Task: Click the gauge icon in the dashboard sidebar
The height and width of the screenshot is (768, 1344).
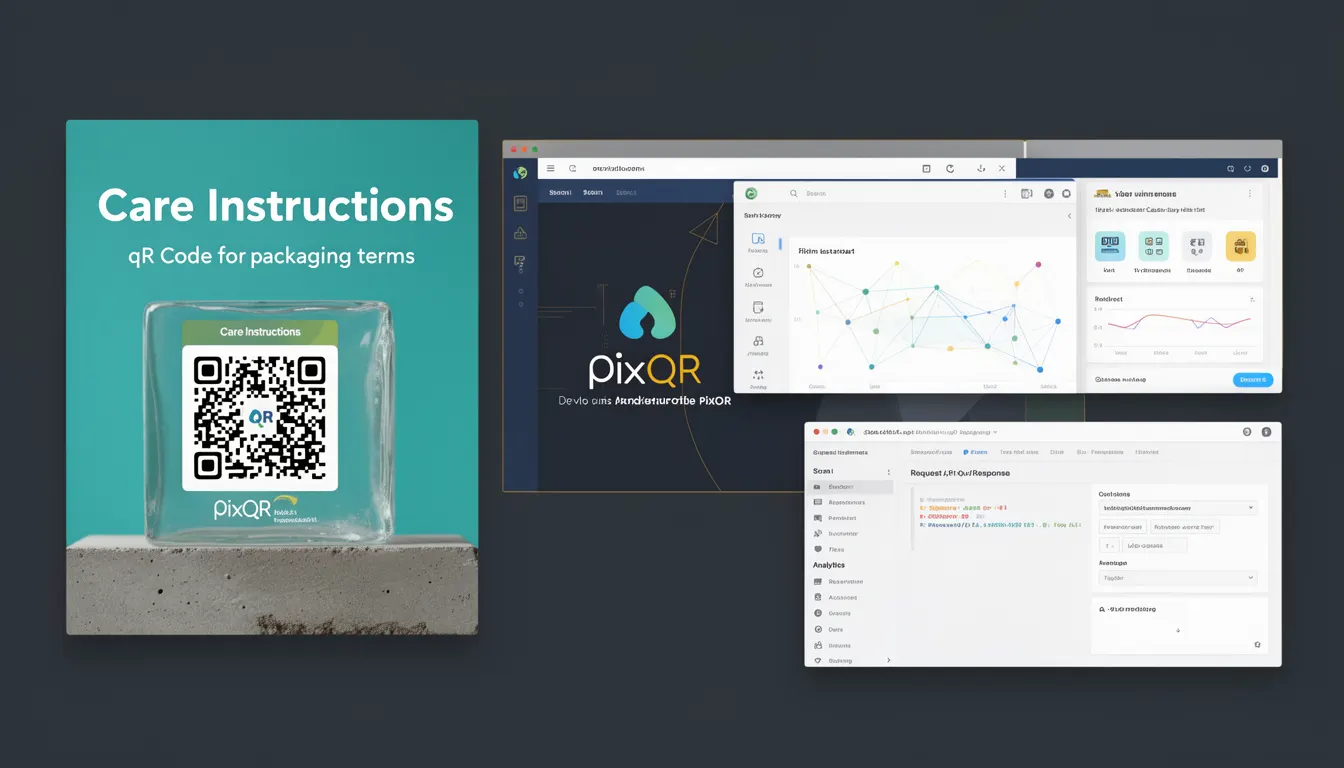Action: (x=758, y=273)
